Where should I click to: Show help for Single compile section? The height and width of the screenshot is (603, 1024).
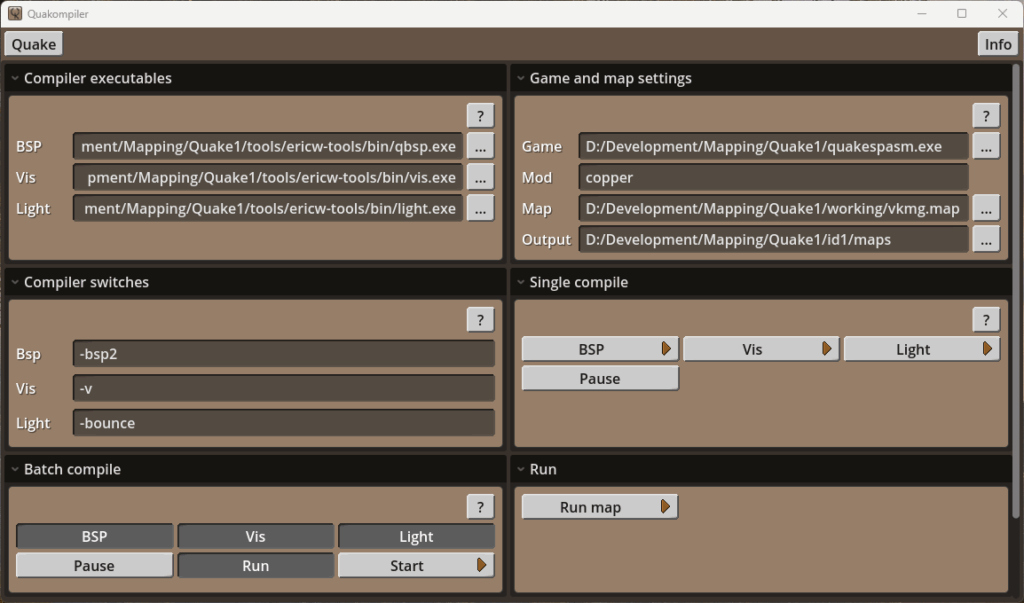coord(986,320)
